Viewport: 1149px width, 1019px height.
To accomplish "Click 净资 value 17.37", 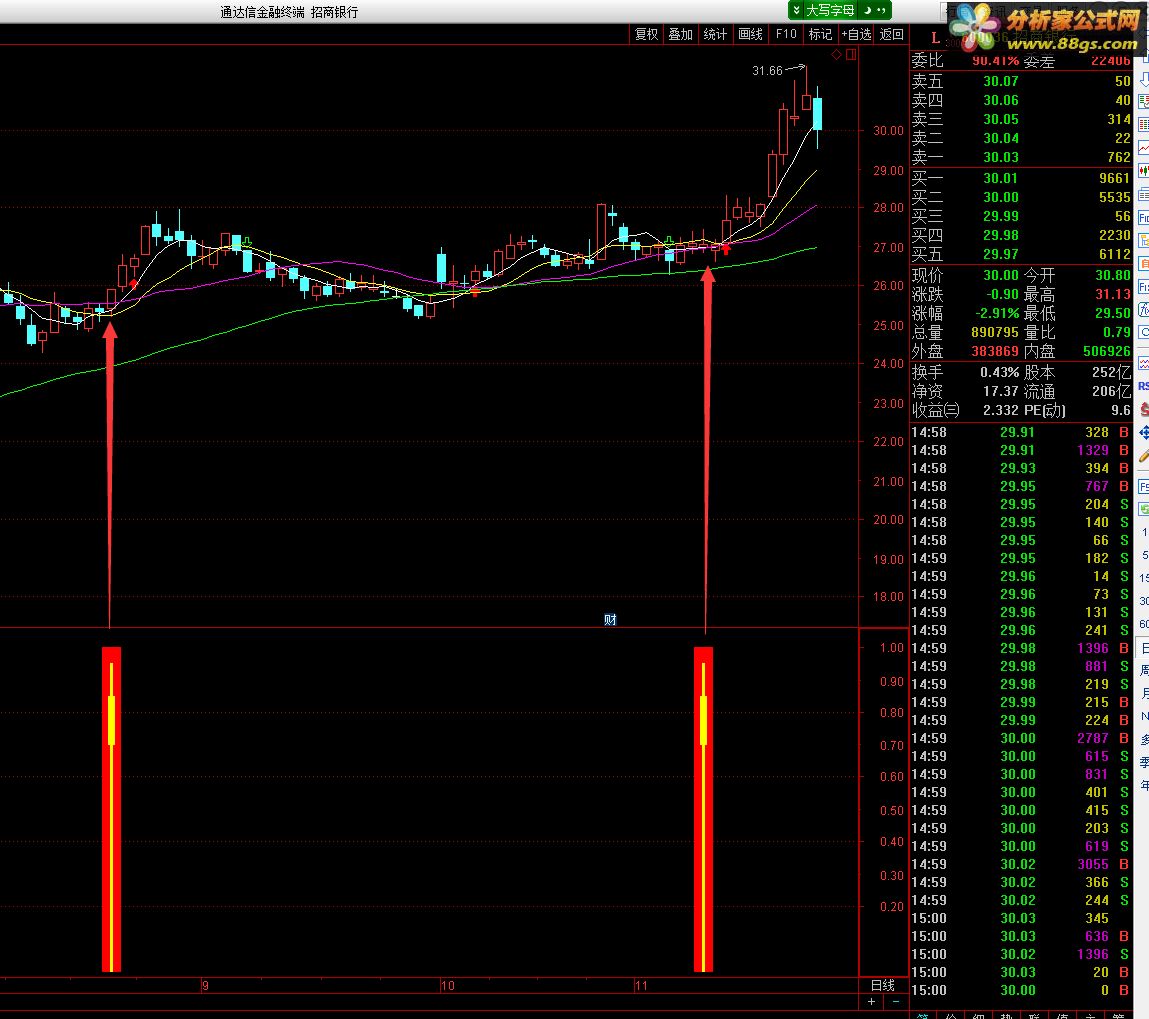I will (1001, 392).
